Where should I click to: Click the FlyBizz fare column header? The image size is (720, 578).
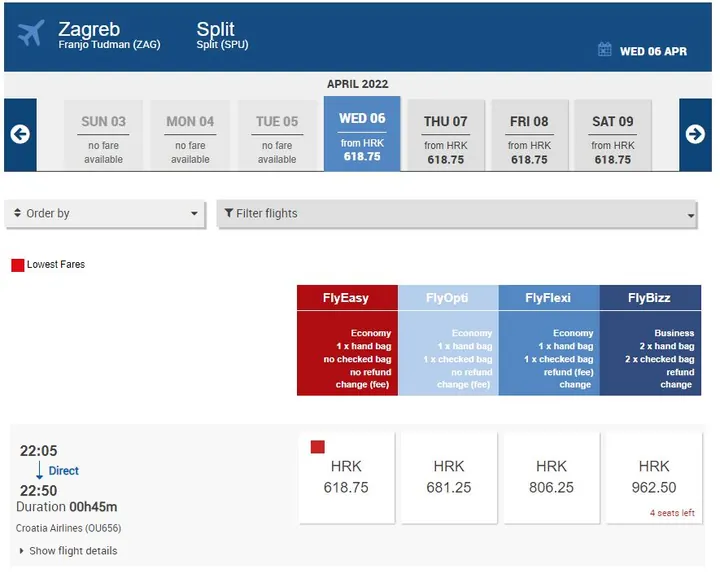pyautogui.click(x=650, y=298)
